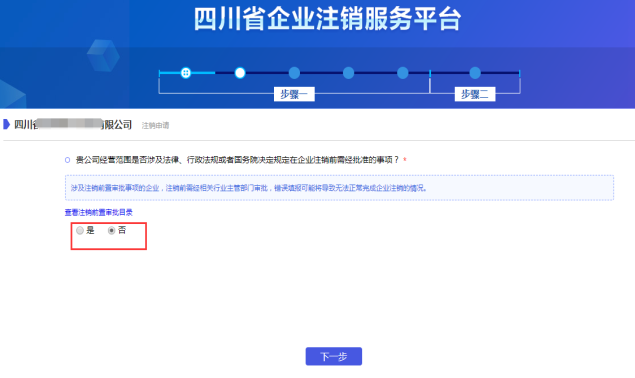
Task: Click the question text about 经营范围
Action: click(x=237, y=160)
